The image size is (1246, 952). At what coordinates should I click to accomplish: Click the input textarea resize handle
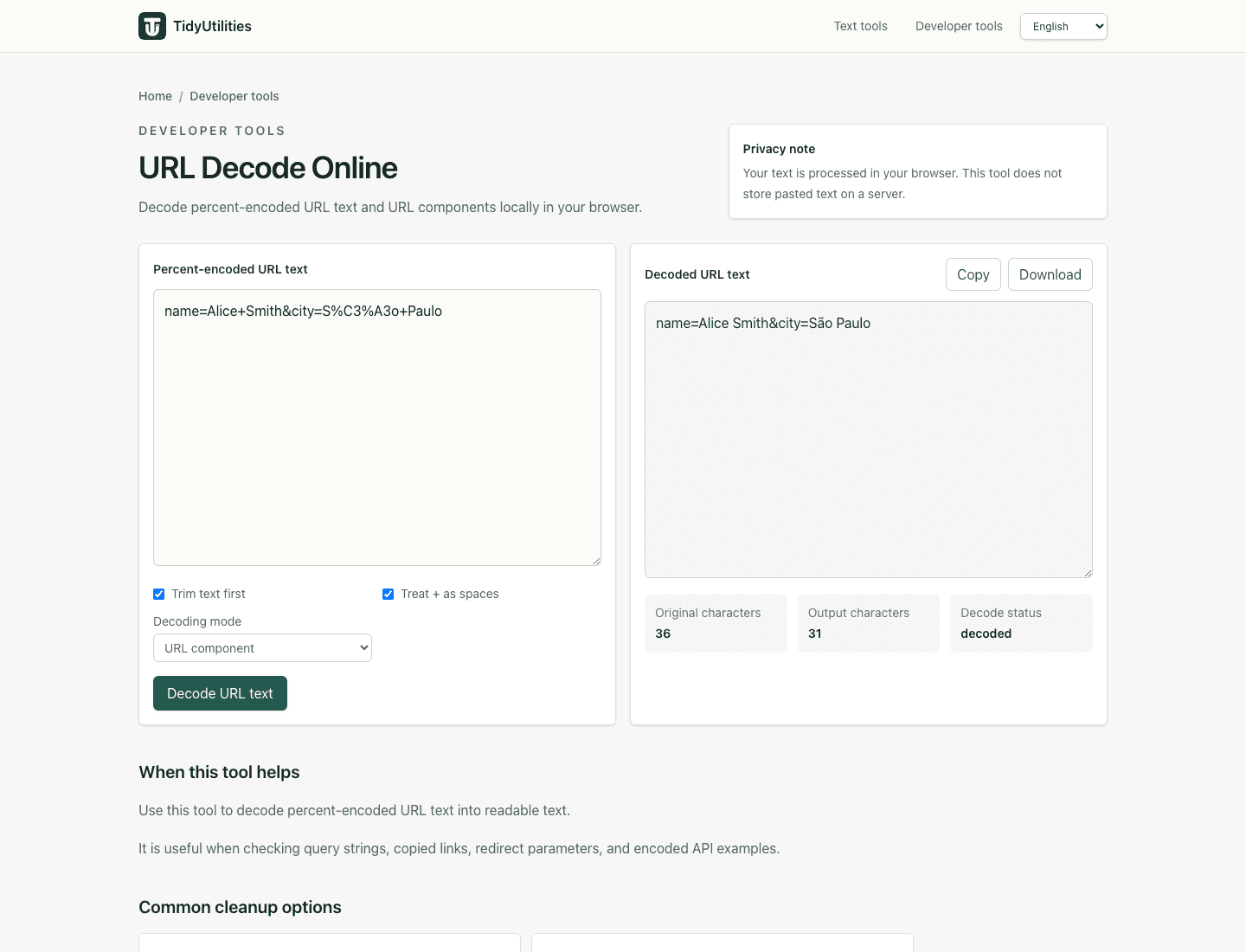coord(596,561)
